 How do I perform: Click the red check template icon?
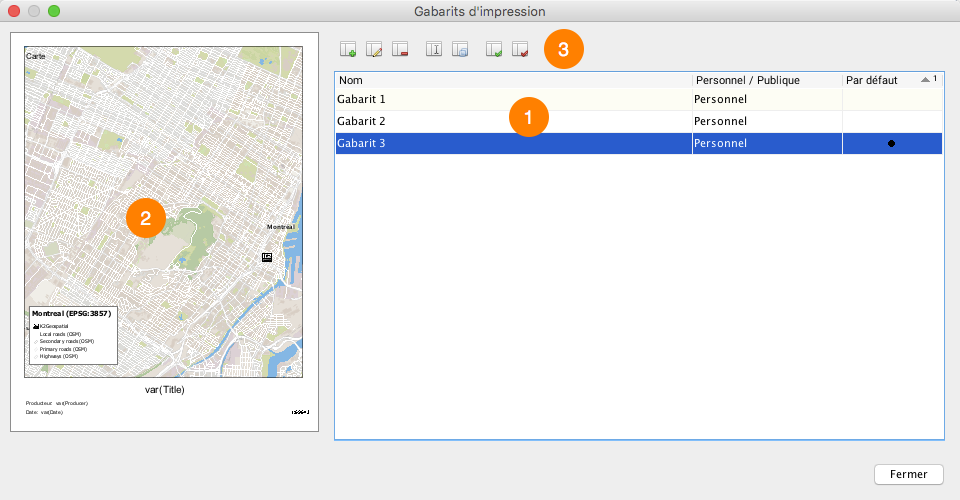[520, 49]
